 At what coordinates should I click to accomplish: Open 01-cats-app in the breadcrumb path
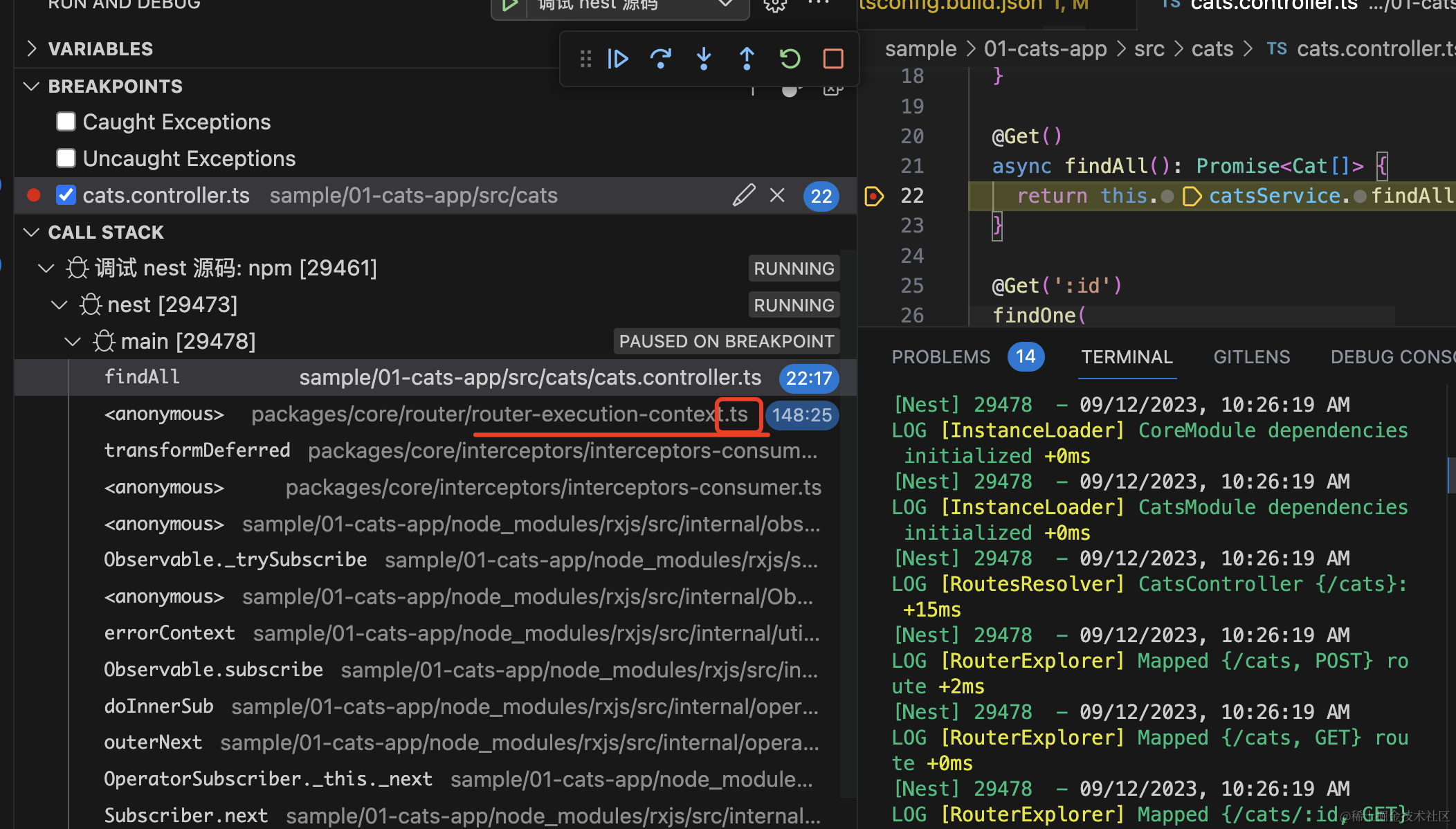1045,49
